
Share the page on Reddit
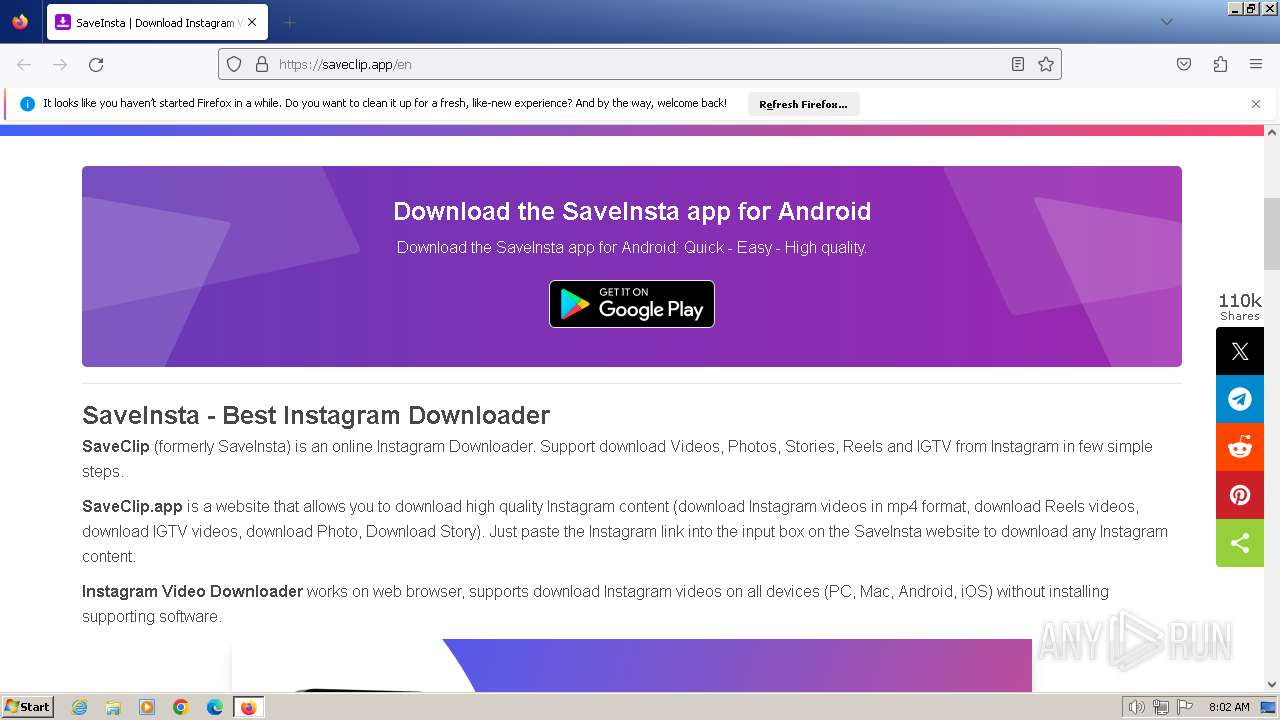click(1240, 447)
